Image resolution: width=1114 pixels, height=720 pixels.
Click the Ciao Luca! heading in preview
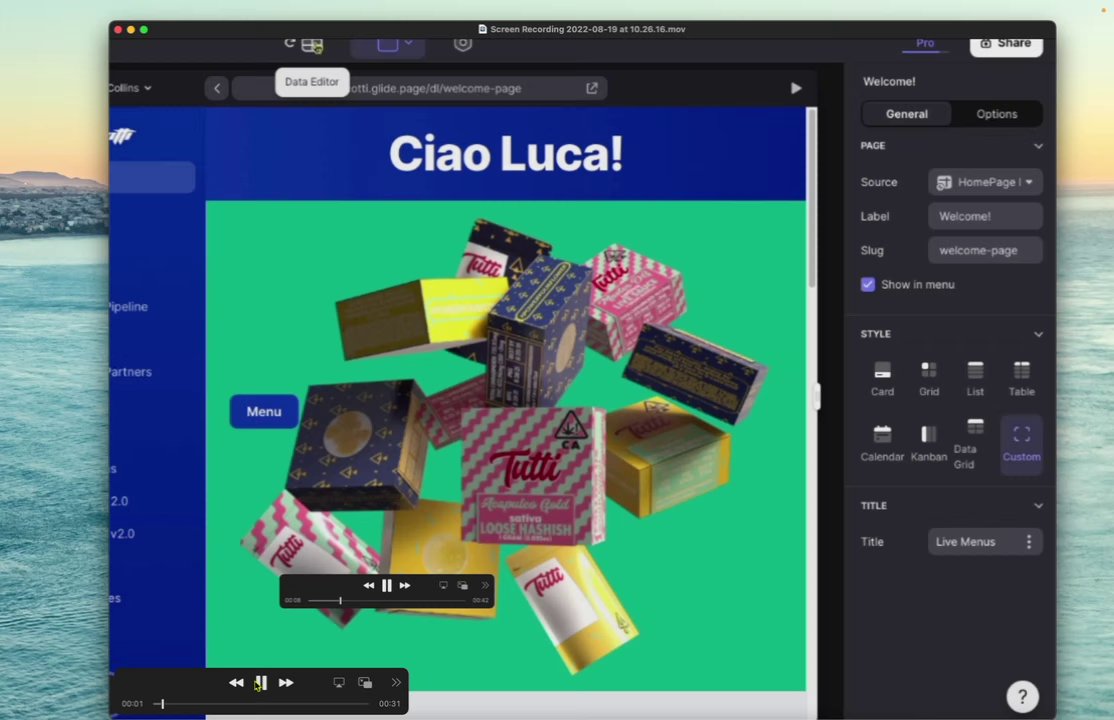click(x=506, y=153)
